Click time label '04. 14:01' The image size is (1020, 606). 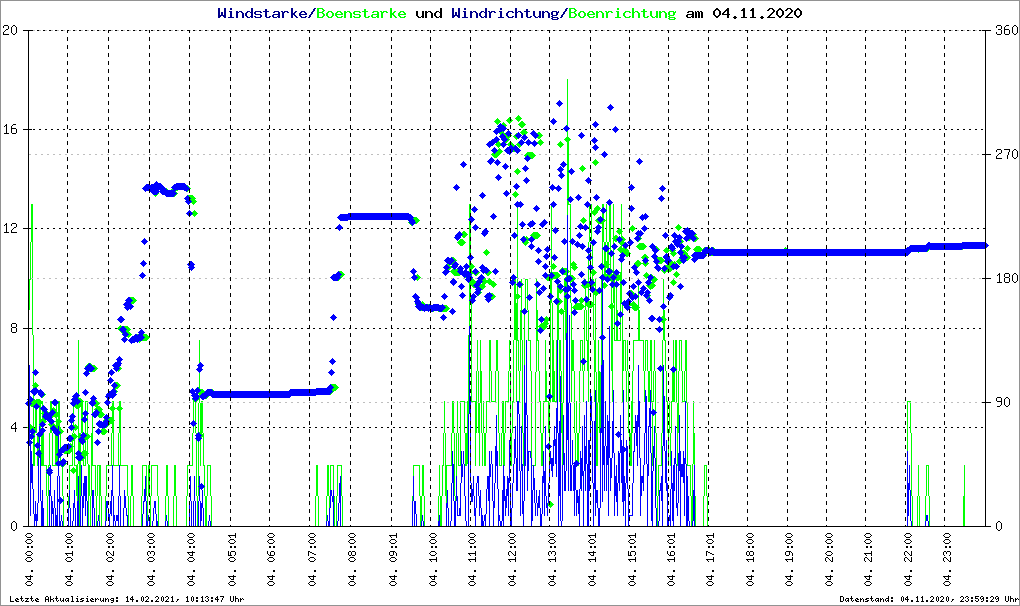click(x=592, y=559)
